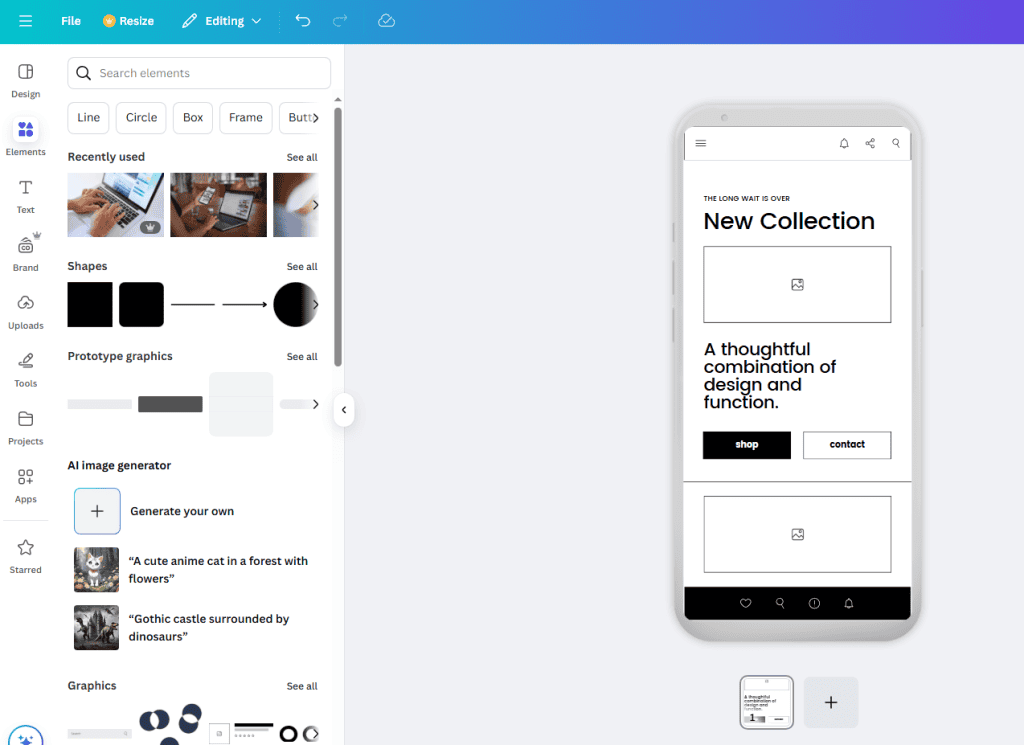
Task: Open the Apps side panel
Action: click(25, 486)
